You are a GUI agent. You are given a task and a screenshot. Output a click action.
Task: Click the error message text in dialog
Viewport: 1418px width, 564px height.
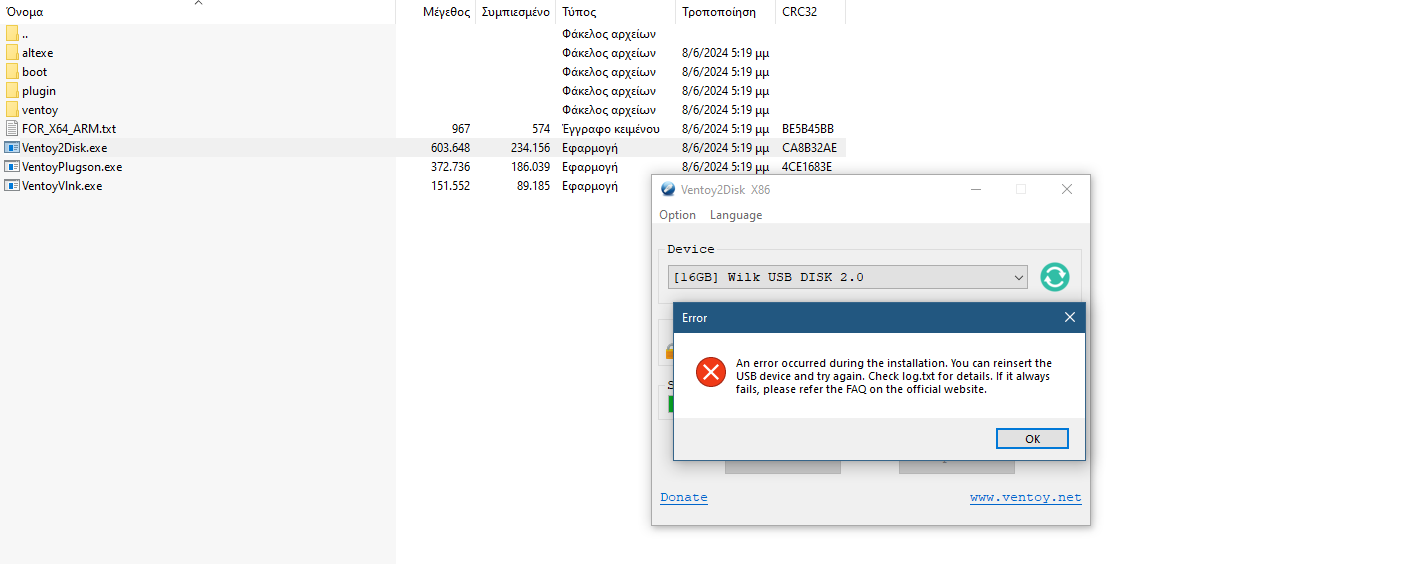[x=894, y=376]
